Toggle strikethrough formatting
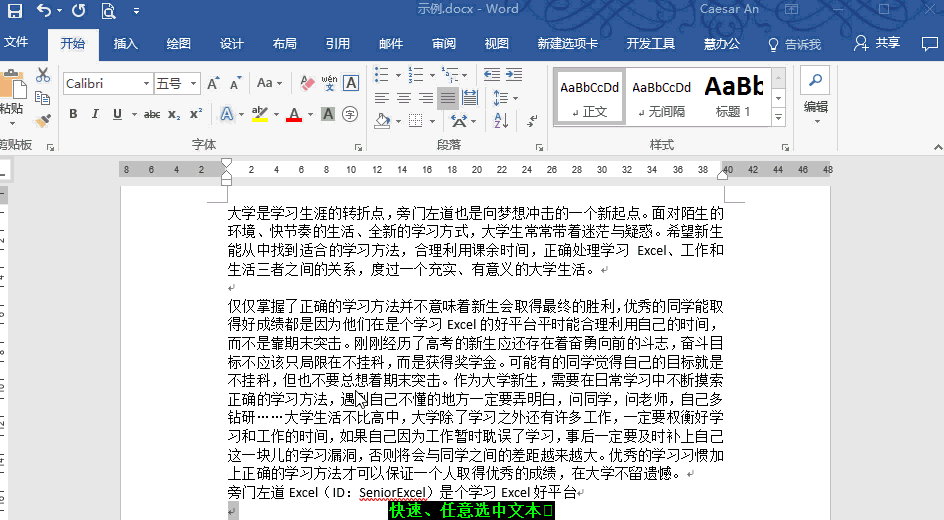Image resolution: width=944 pixels, height=520 pixels. pos(152,114)
